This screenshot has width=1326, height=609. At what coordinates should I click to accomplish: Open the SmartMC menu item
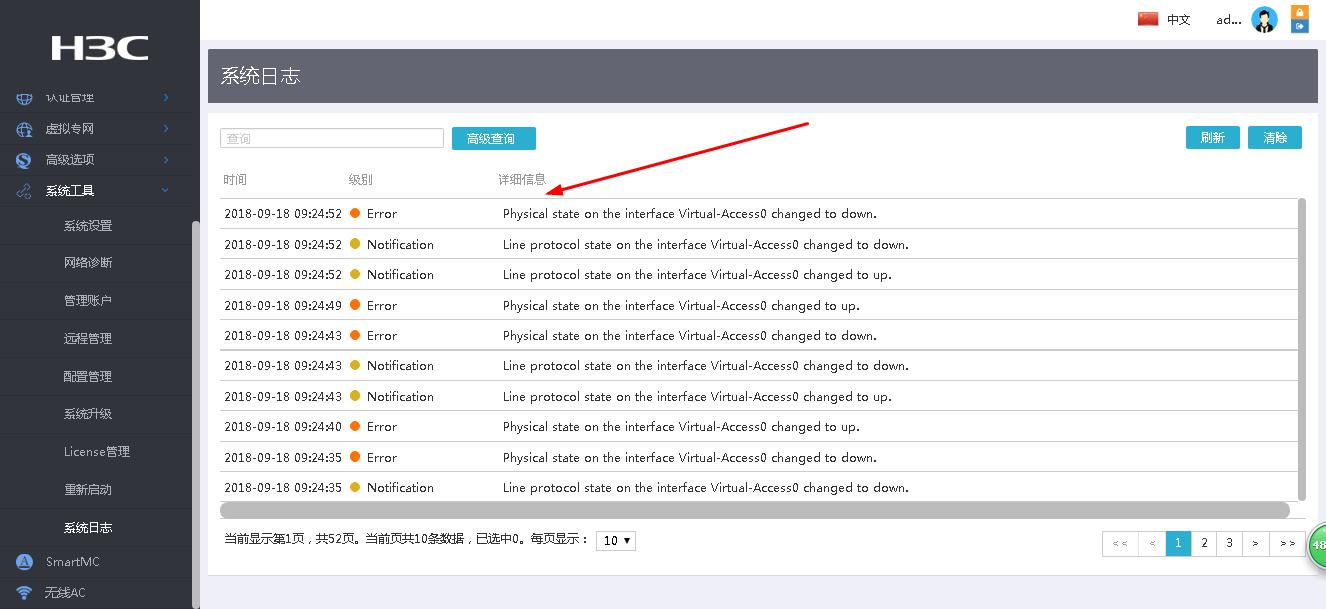[72, 562]
